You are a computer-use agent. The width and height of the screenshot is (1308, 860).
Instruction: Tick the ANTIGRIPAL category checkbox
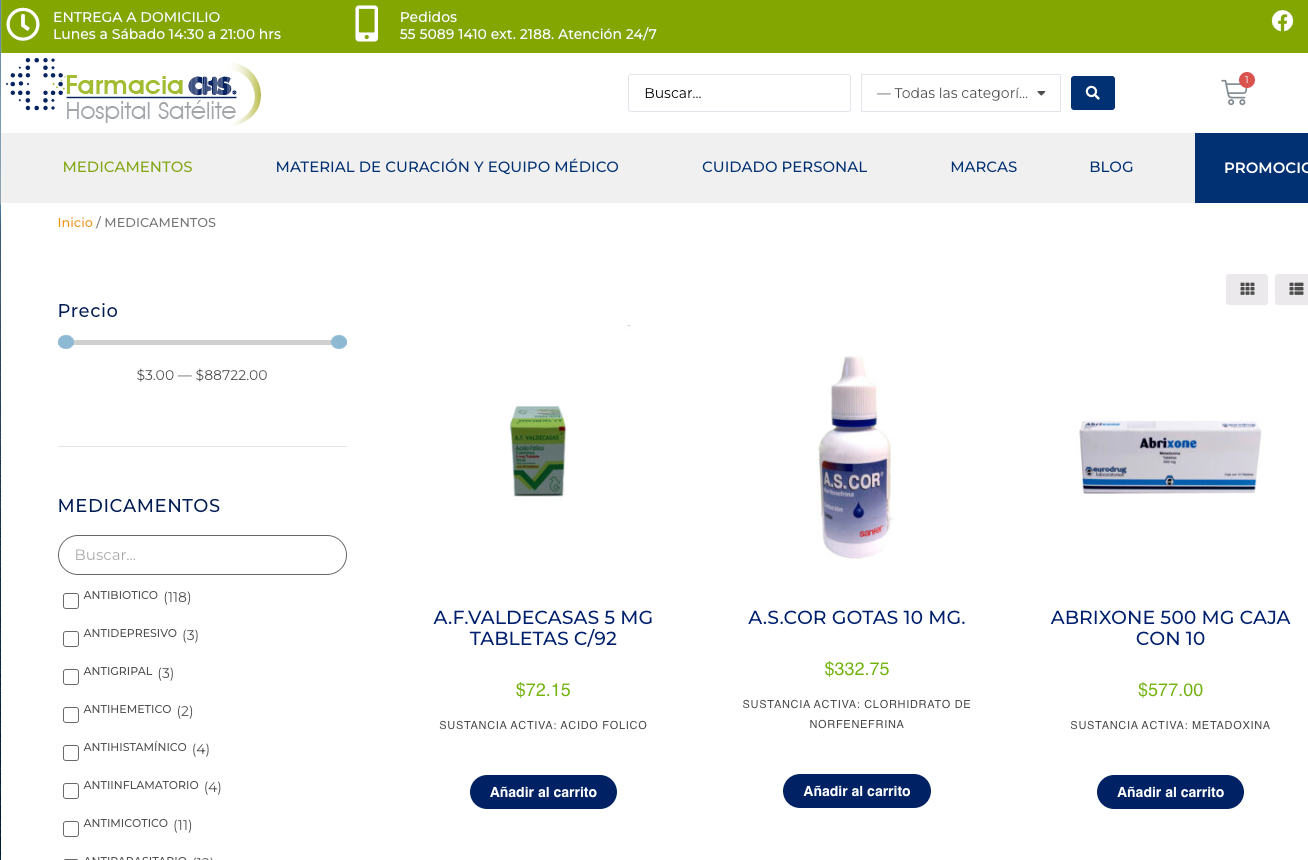pyautogui.click(x=71, y=677)
